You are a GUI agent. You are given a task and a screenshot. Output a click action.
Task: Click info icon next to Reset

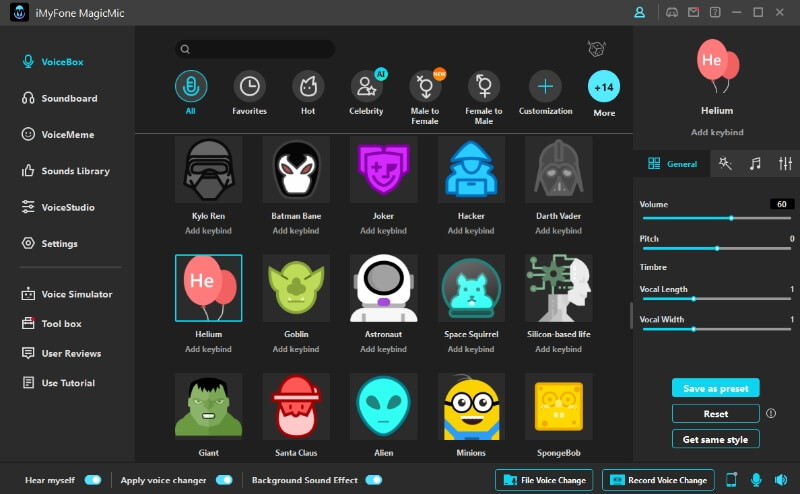[771, 413]
